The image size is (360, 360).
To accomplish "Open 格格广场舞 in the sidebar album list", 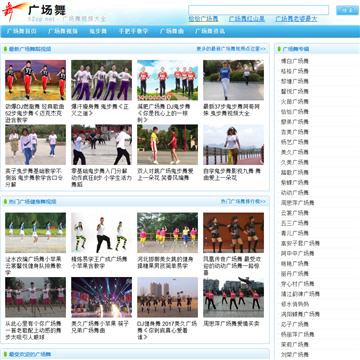I will coord(295,71).
